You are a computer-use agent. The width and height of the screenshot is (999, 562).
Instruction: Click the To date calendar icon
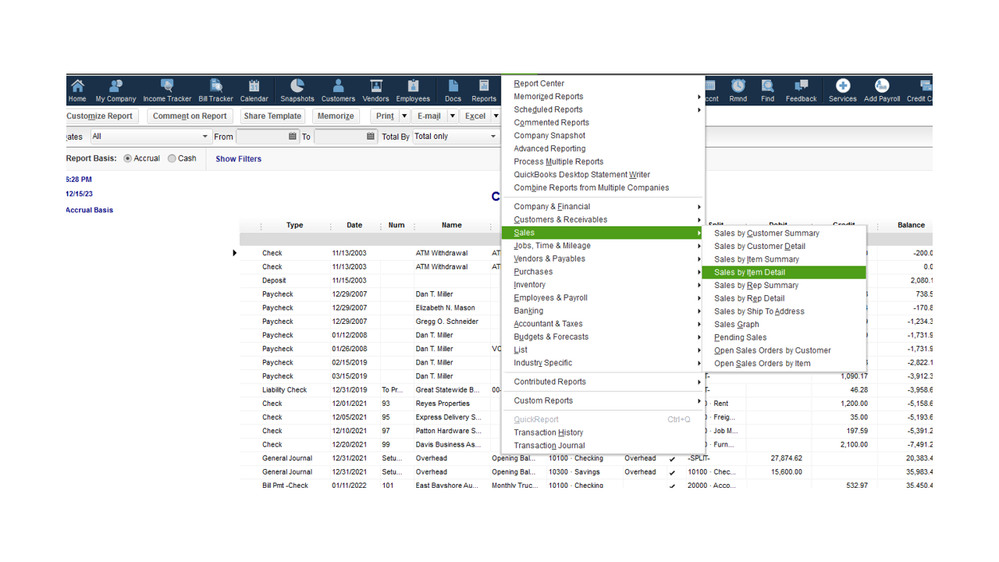click(371, 136)
